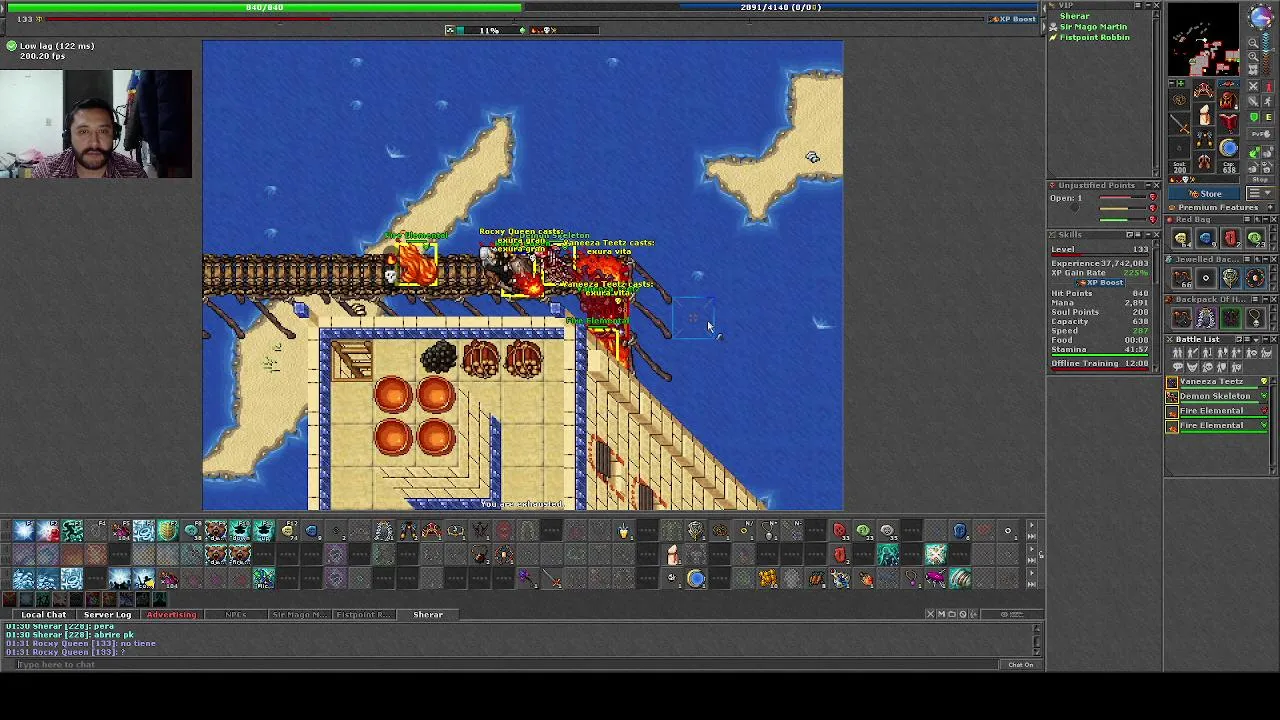Toggle the speech bubble NPC battle filter
Image resolution: width=1280 pixels, height=720 pixels.
tap(1178, 367)
